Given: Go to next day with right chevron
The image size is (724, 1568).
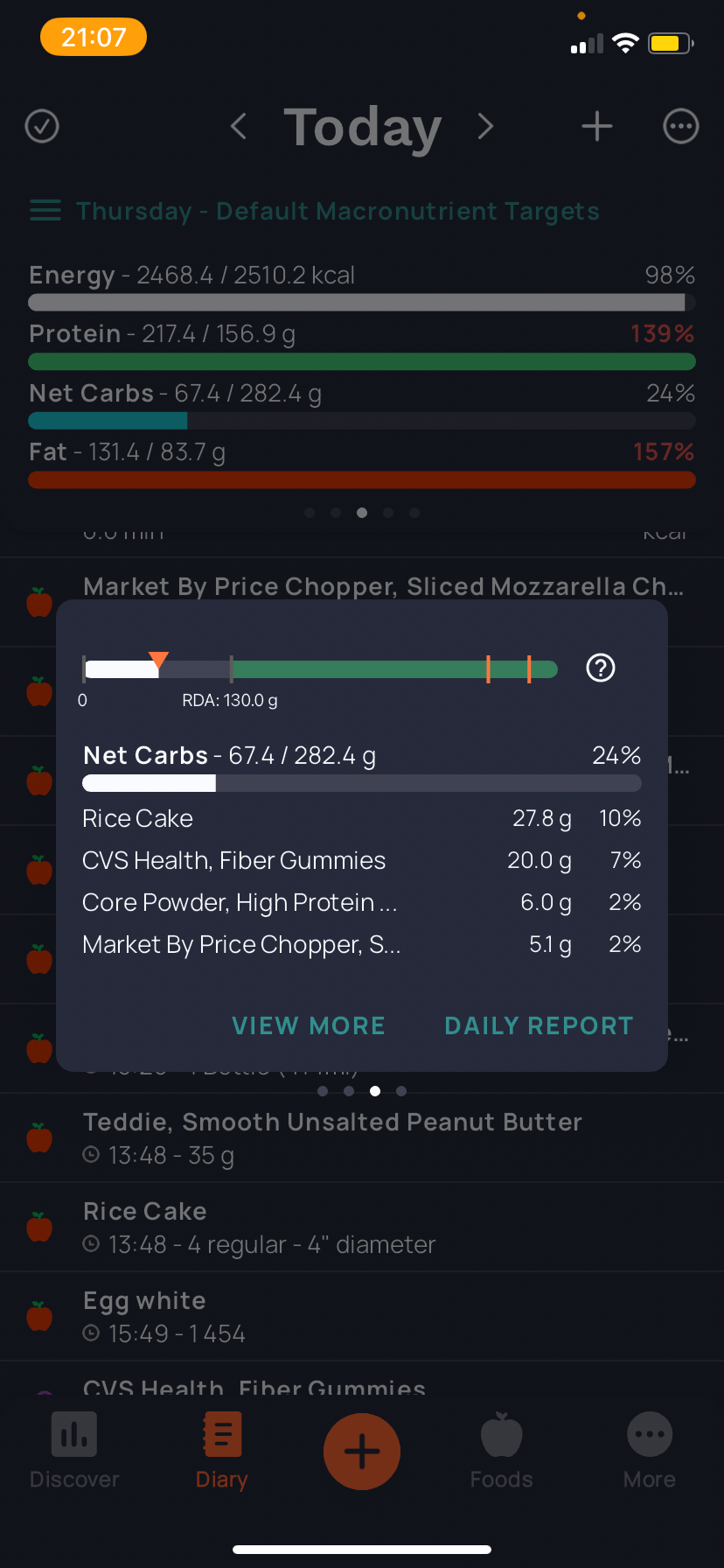Looking at the screenshot, I should (486, 126).
